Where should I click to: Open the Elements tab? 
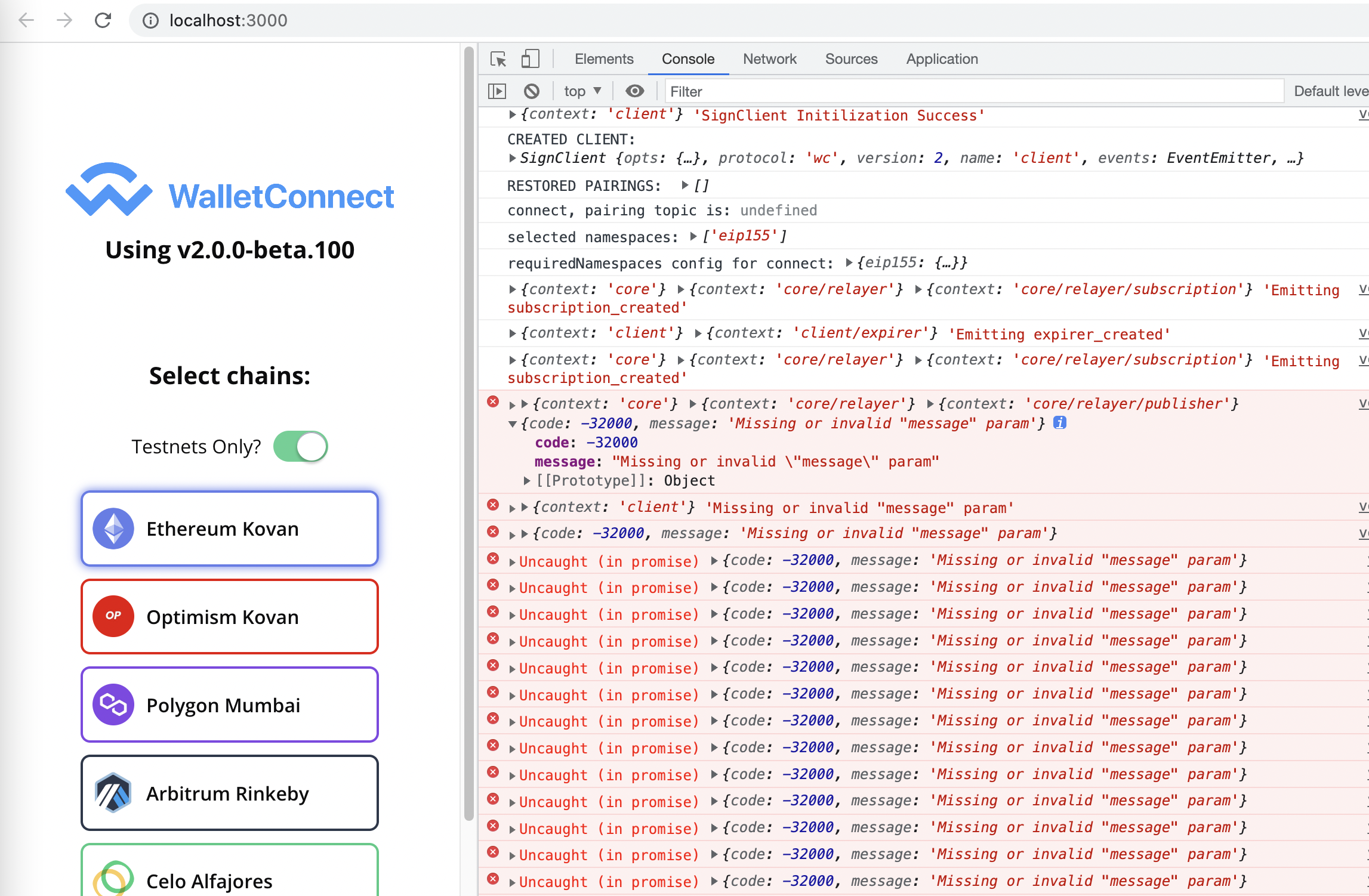pyautogui.click(x=603, y=59)
